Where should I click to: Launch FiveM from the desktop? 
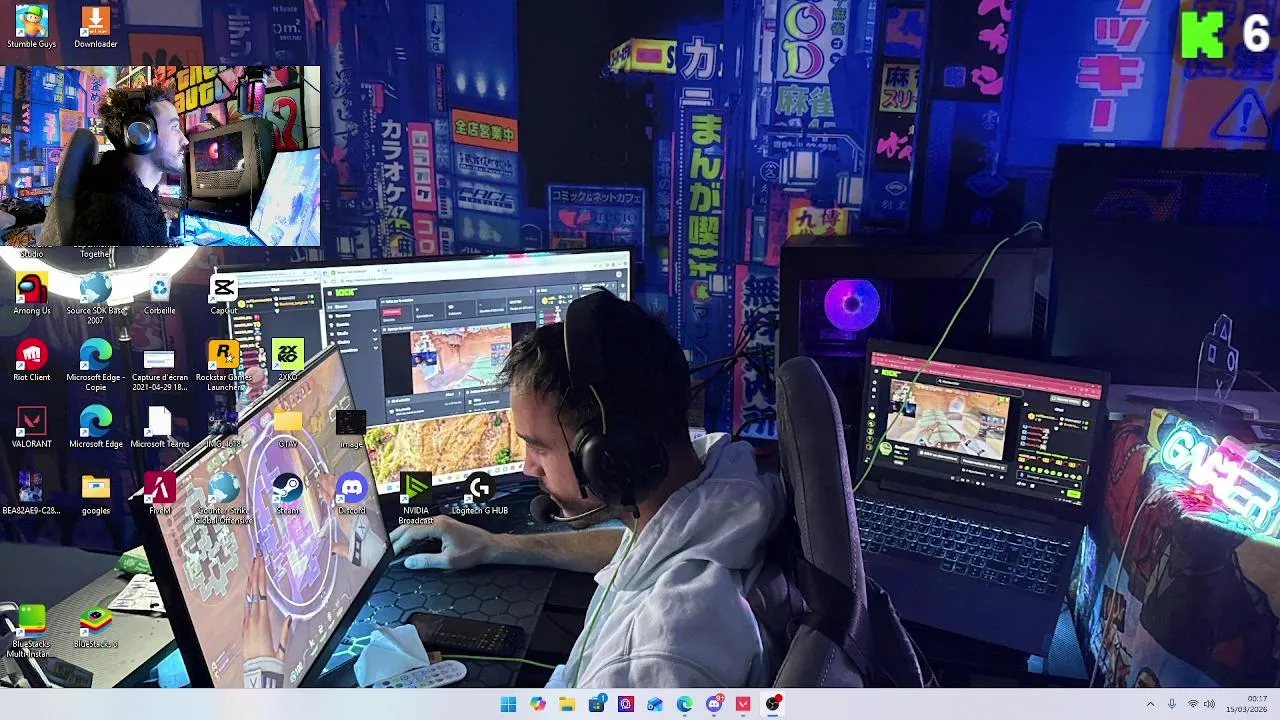click(x=160, y=494)
